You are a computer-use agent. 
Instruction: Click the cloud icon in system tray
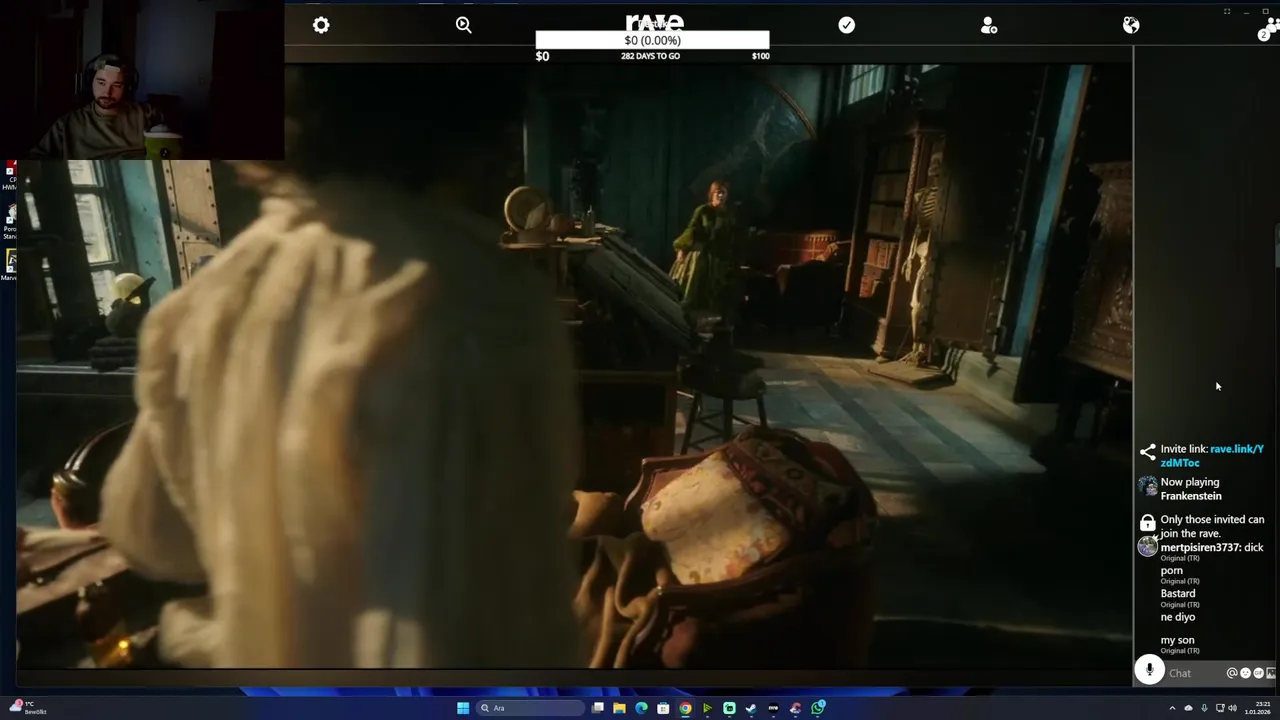tap(1188, 708)
